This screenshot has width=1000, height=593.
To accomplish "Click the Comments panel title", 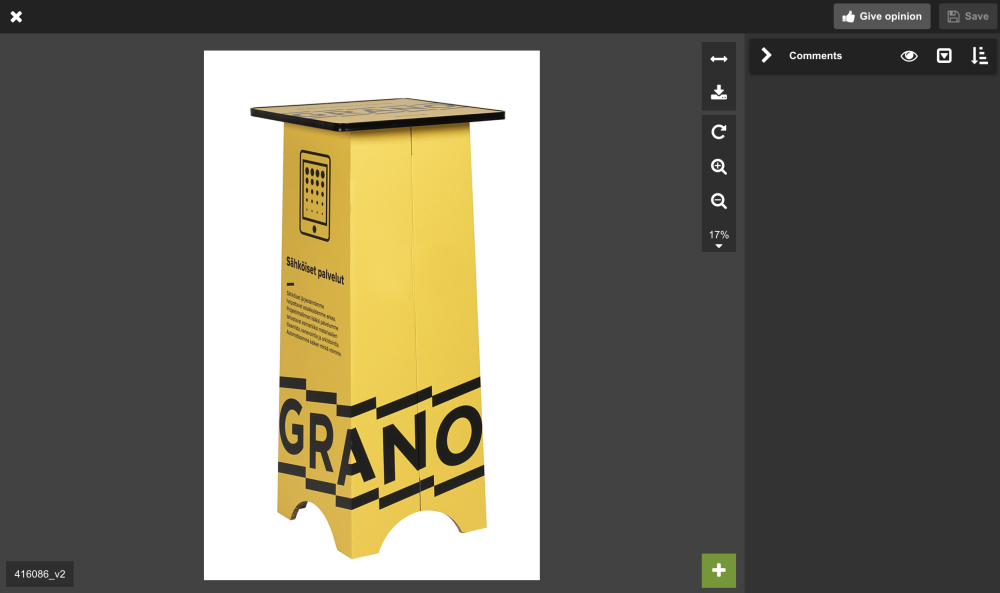I will click(815, 55).
